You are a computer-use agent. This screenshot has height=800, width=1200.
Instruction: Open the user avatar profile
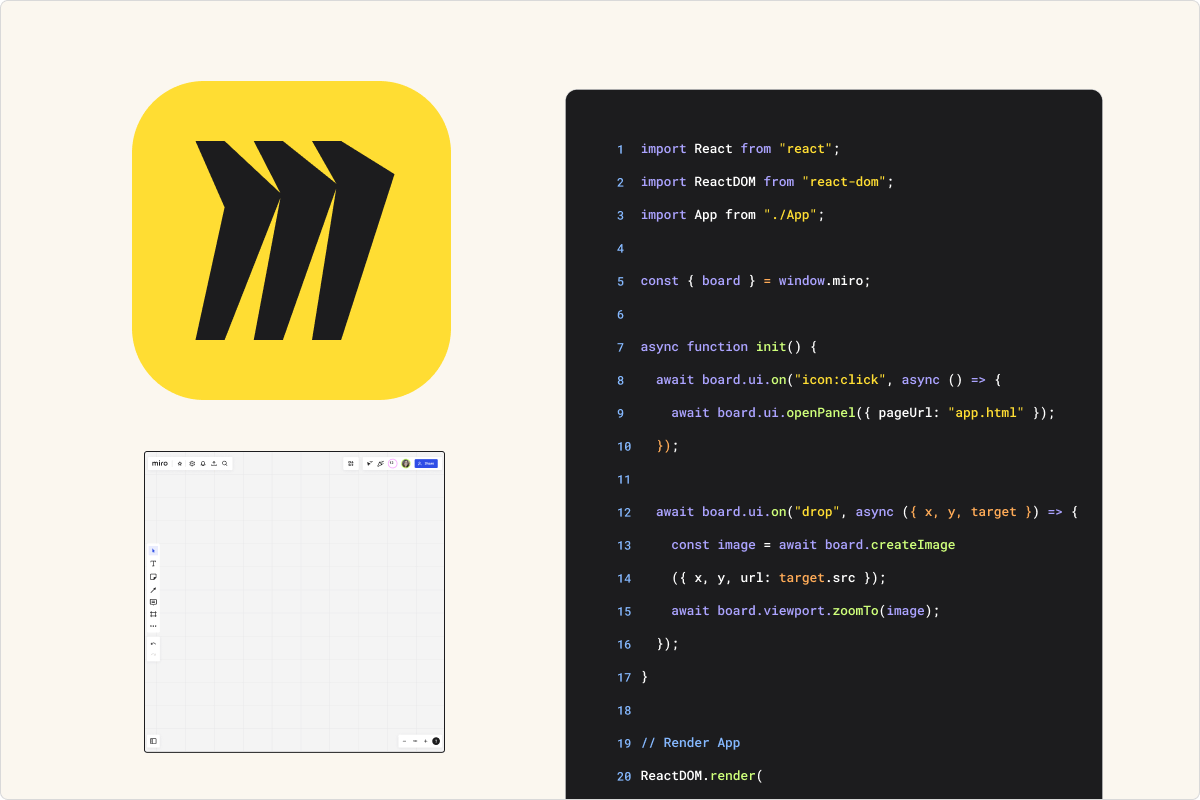406,463
